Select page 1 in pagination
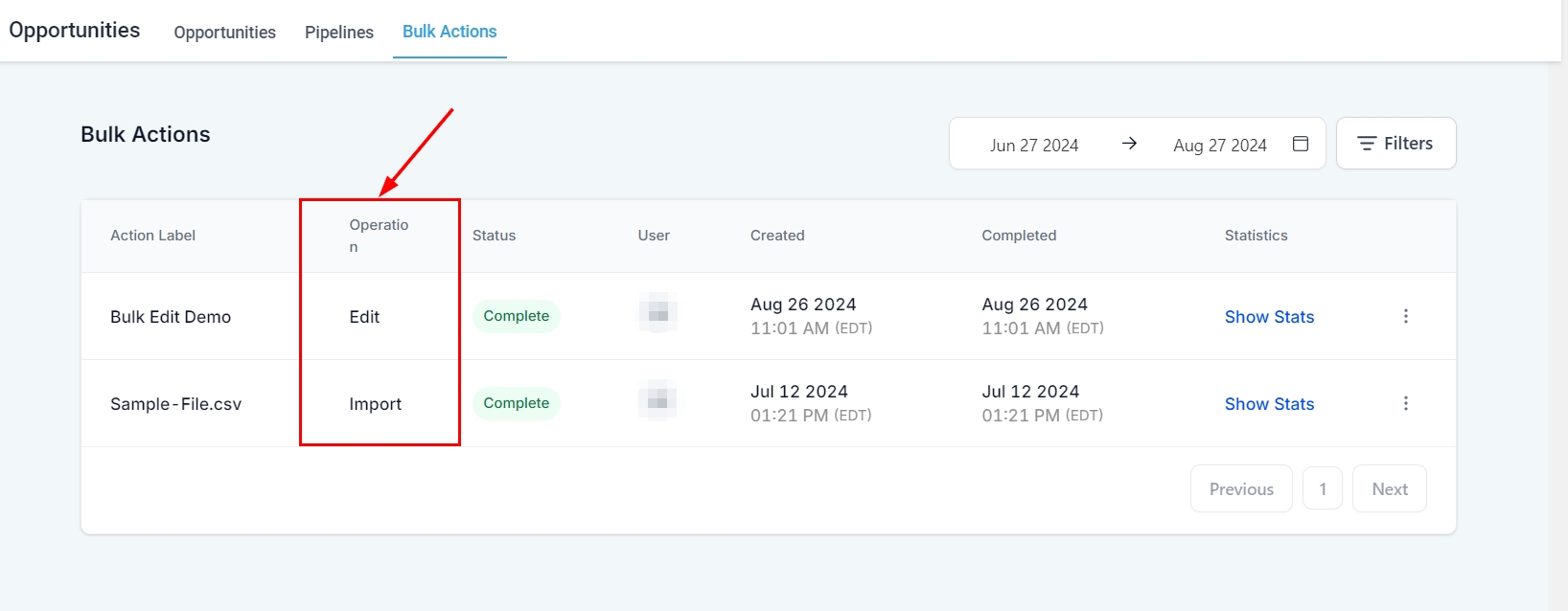 tap(1323, 488)
